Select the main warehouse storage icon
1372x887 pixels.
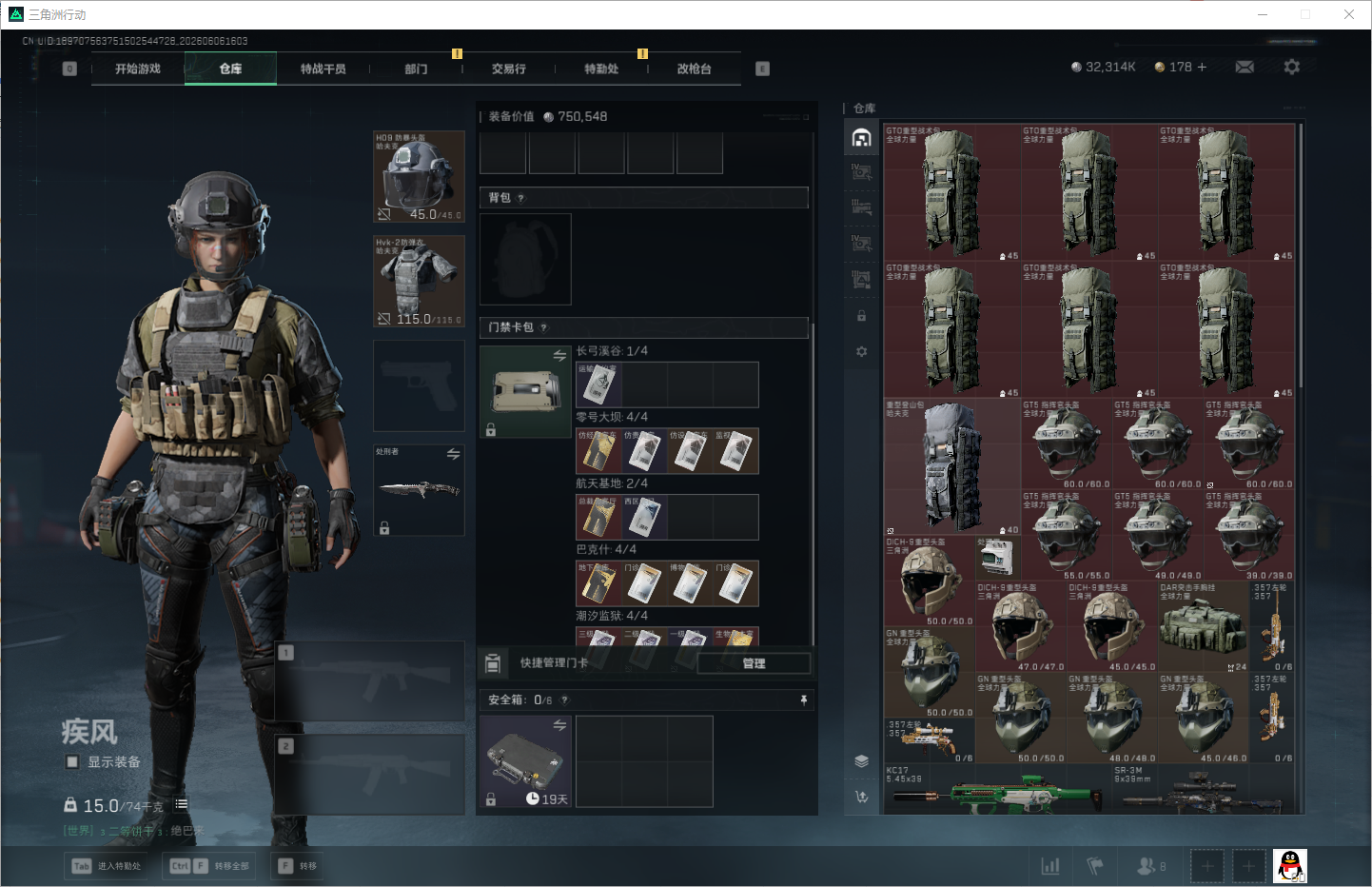(x=861, y=138)
